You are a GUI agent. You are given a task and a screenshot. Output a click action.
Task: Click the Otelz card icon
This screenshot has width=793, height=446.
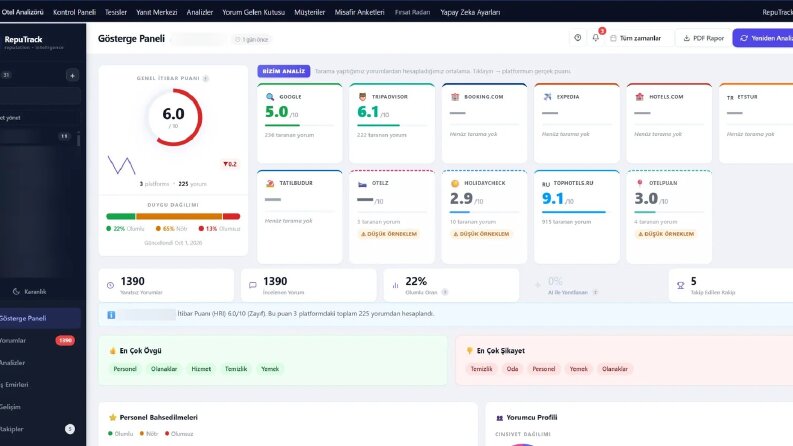[362, 184]
